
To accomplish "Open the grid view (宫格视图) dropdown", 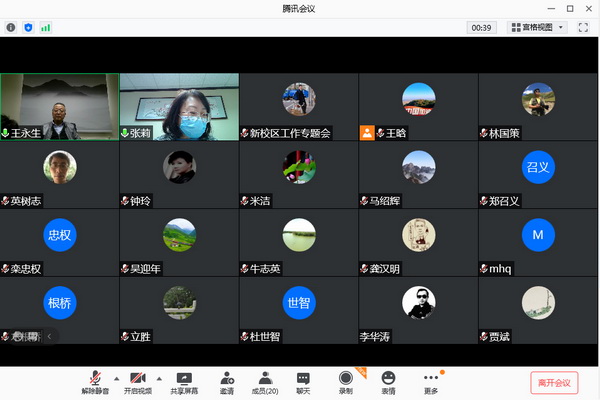I will (537, 27).
